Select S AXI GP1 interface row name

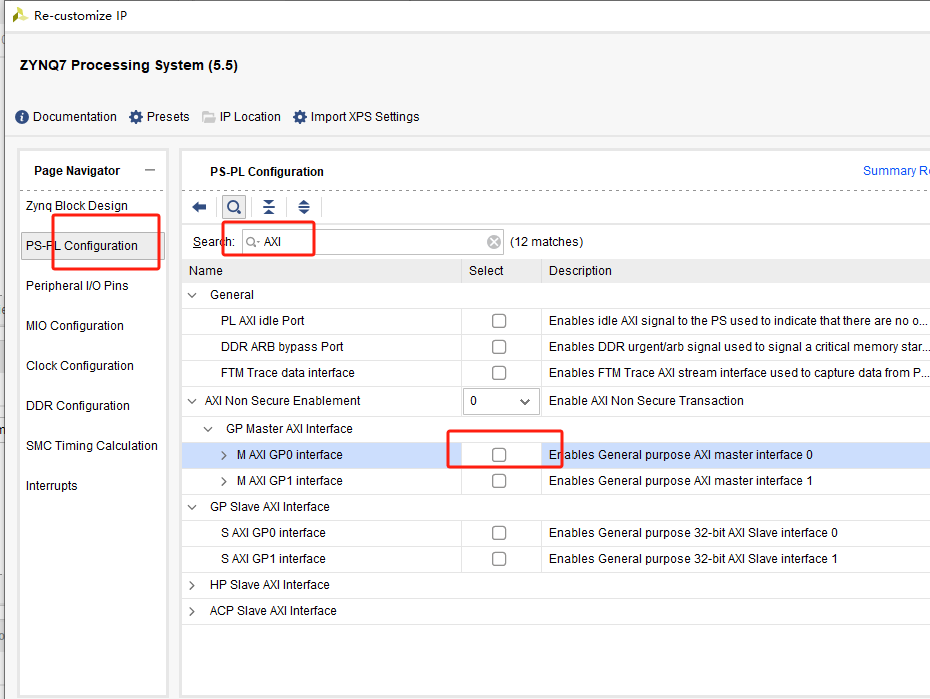coord(273,559)
